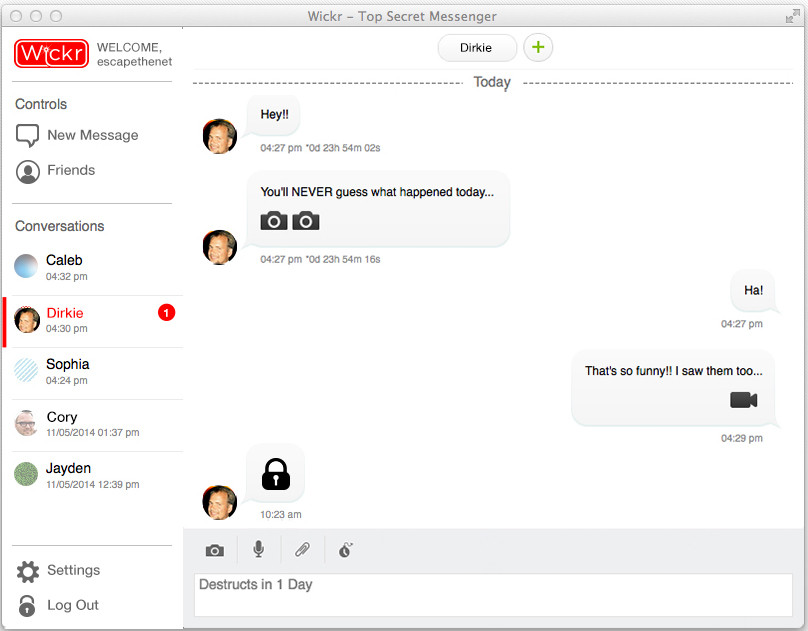Image resolution: width=808 pixels, height=631 pixels.
Task: Click Dirkie's avatar beside Hey!! message
Action: tap(220, 137)
